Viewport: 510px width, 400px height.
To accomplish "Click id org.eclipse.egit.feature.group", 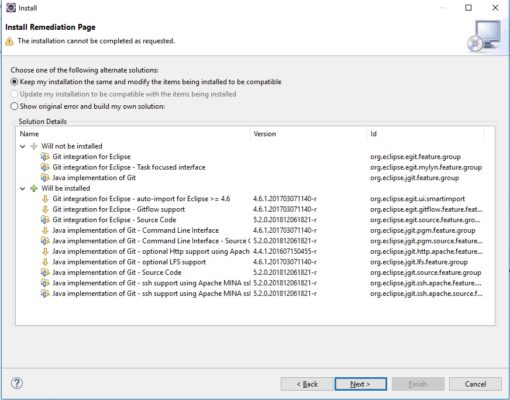I will pos(415,157).
